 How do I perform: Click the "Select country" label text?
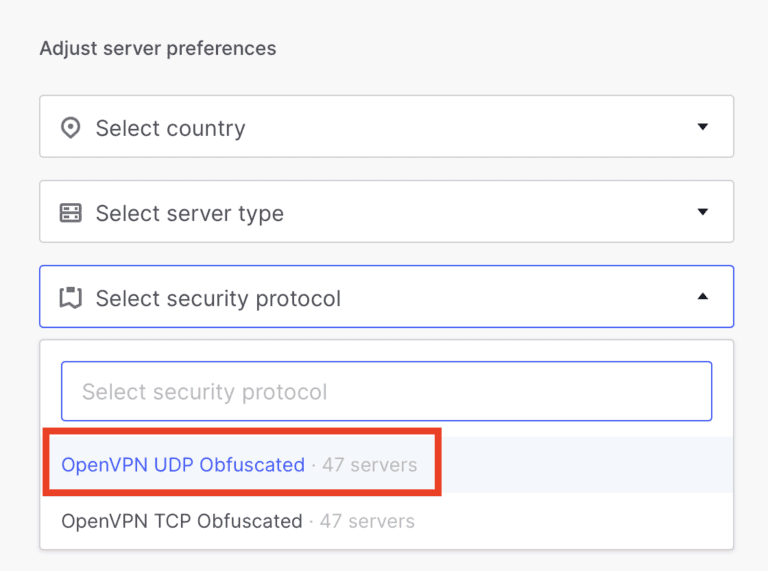click(170, 128)
